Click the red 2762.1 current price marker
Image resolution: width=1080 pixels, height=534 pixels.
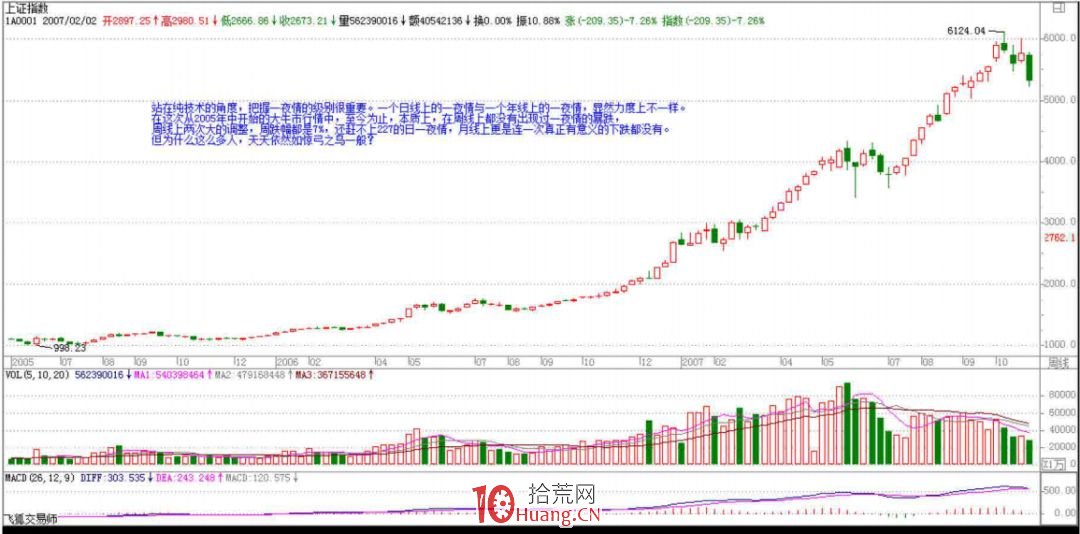pos(1059,237)
